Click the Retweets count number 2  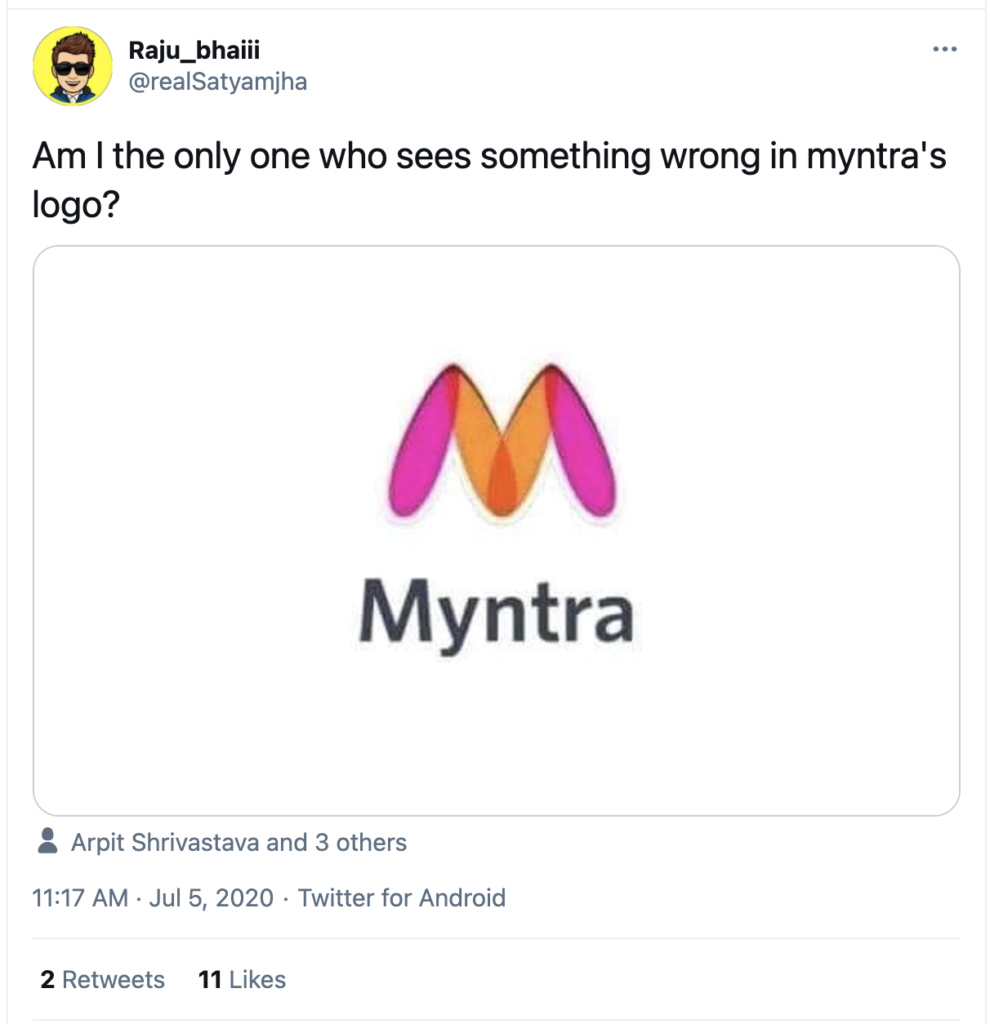(47, 980)
